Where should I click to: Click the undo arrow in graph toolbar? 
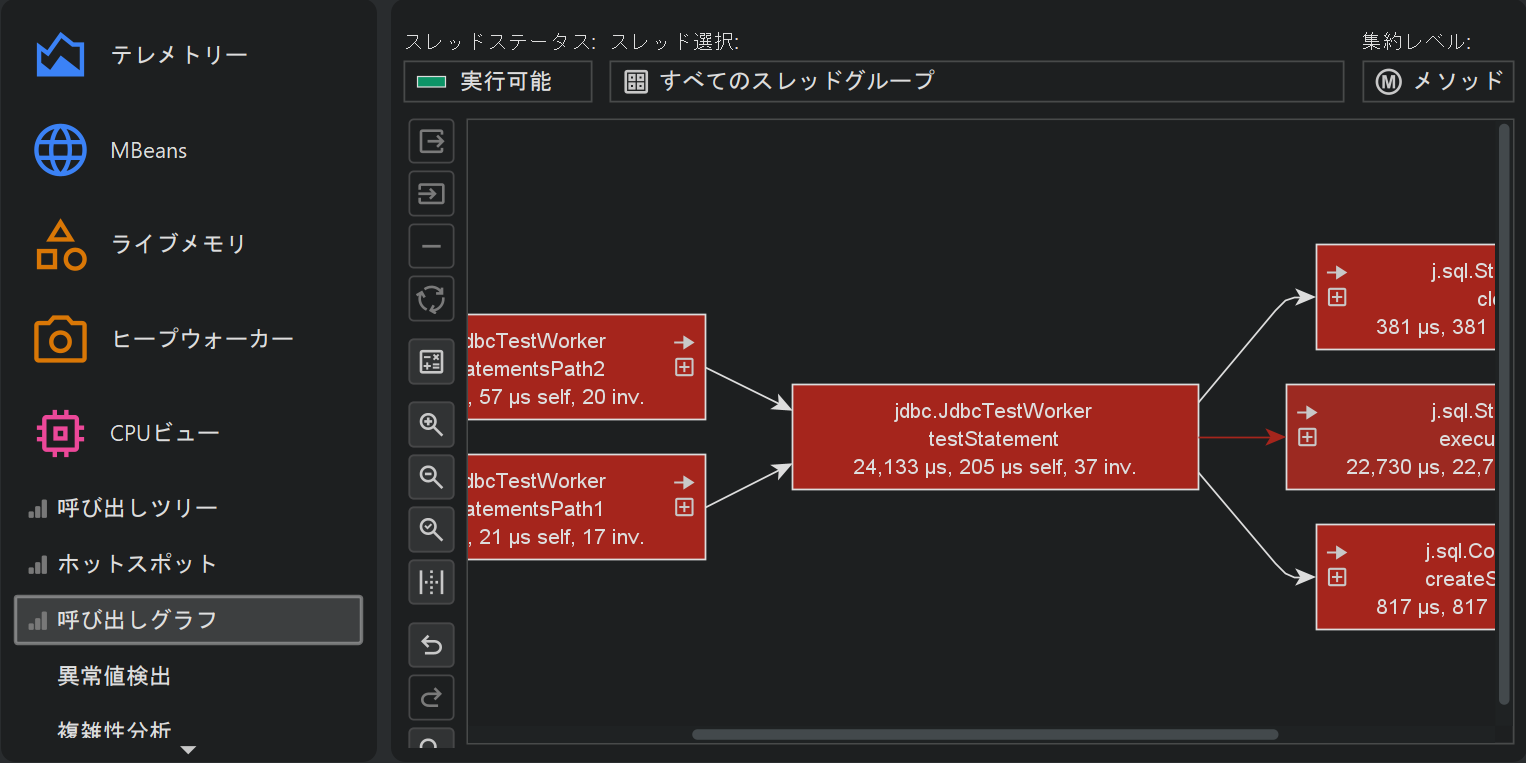pyautogui.click(x=431, y=646)
